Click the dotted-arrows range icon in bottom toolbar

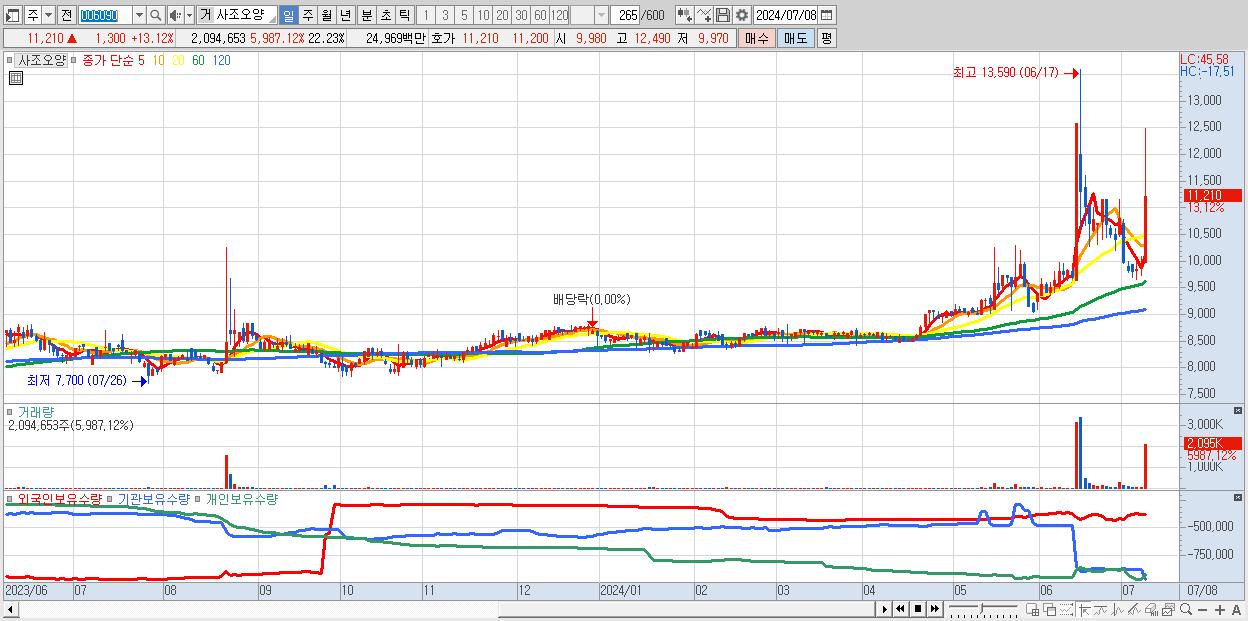[x=1066, y=609]
